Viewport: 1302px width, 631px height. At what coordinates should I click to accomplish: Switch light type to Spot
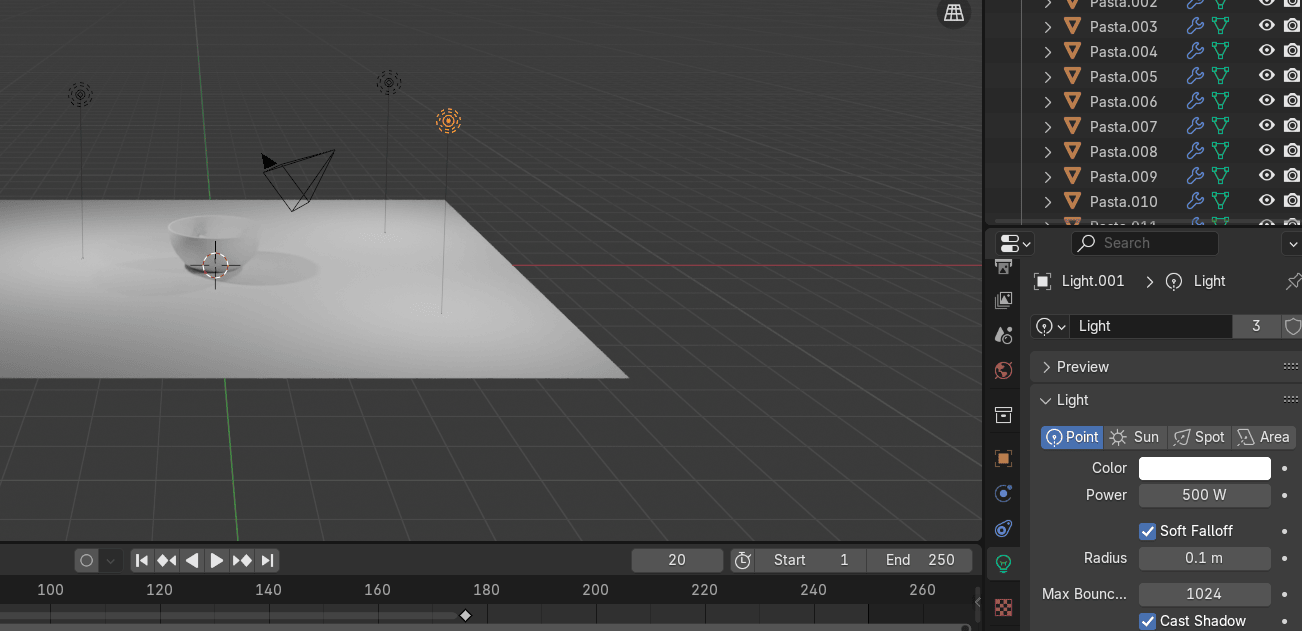(x=1199, y=437)
